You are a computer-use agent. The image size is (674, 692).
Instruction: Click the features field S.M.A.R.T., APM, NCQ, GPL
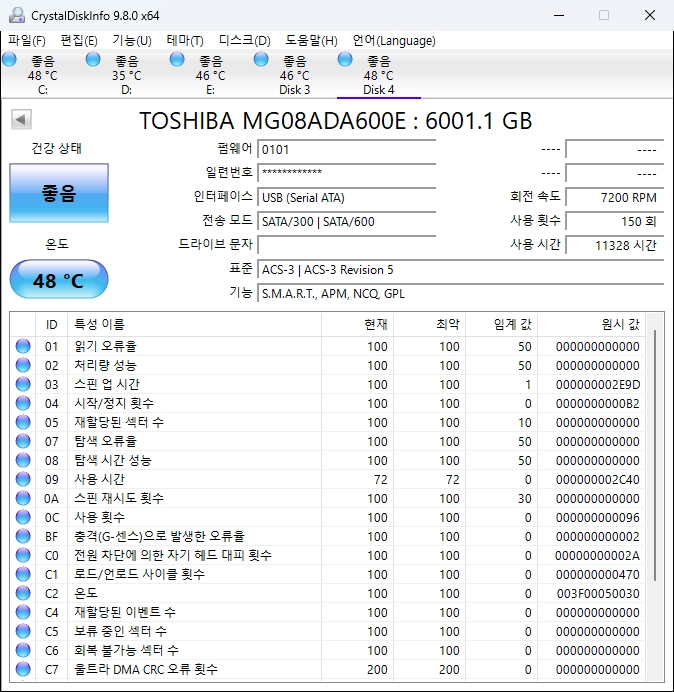[460, 293]
